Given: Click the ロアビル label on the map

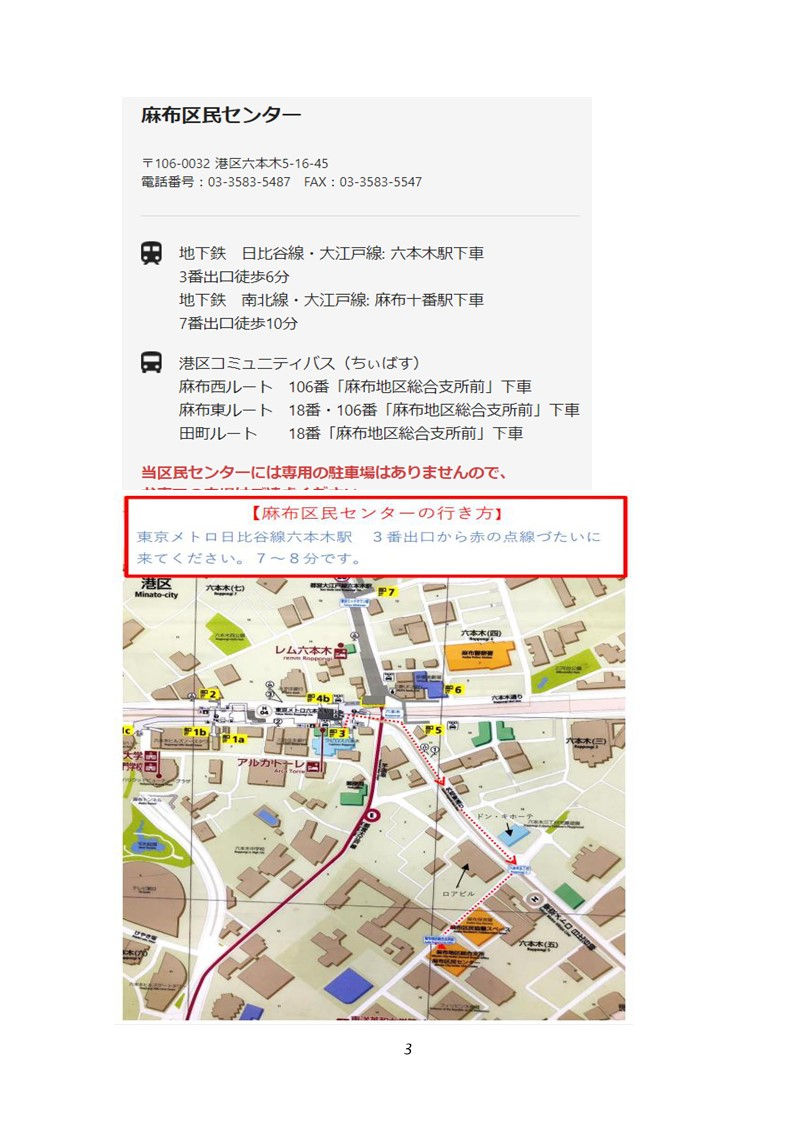Looking at the screenshot, I should [457, 894].
